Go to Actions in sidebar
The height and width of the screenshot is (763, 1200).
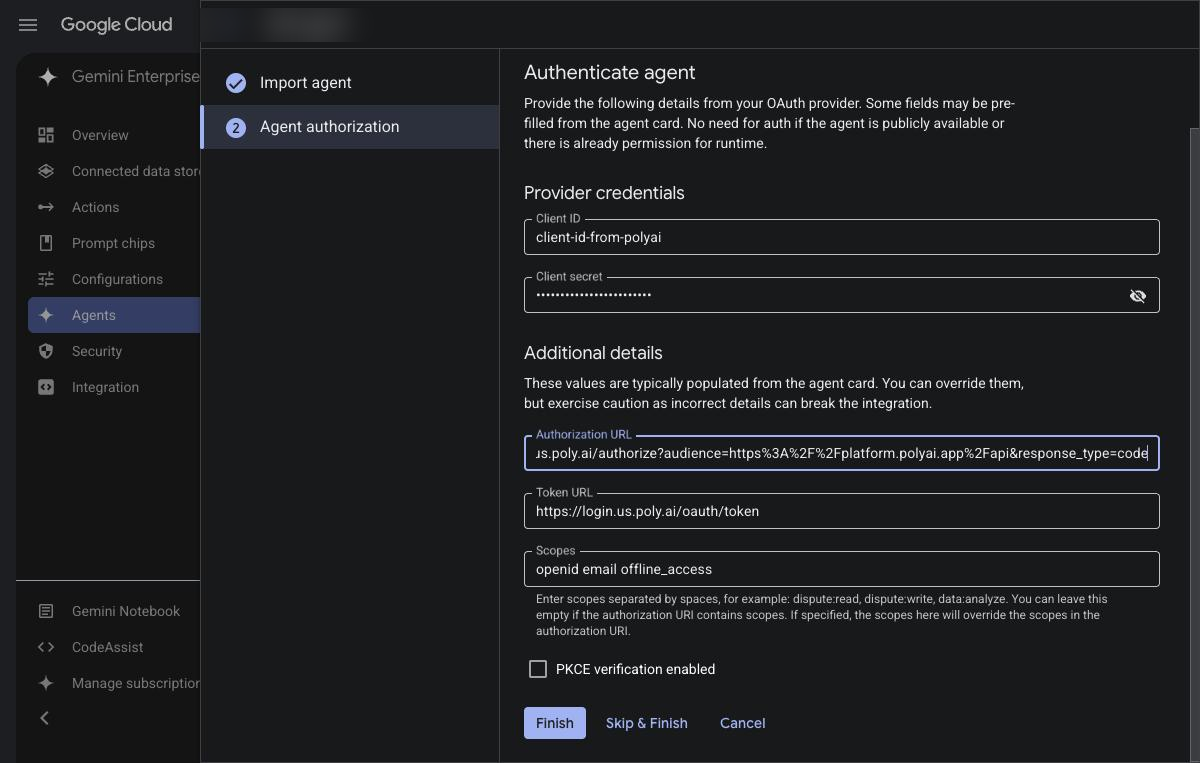(x=114, y=207)
